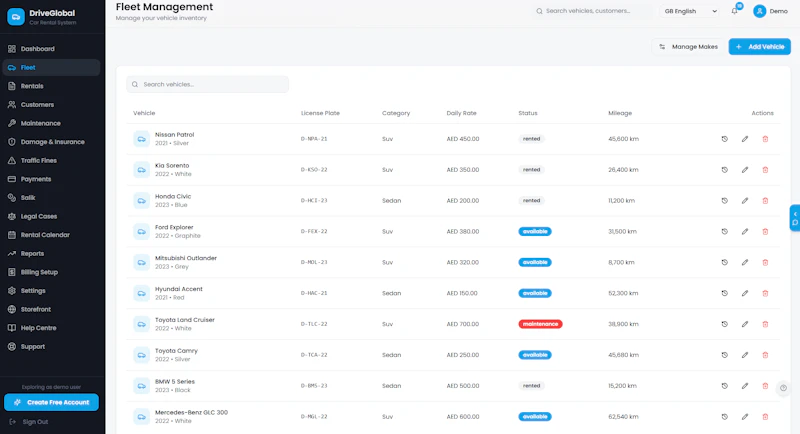Open the notifications bell
The width and height of the screenshot is (800, 434).
[735, 11]
